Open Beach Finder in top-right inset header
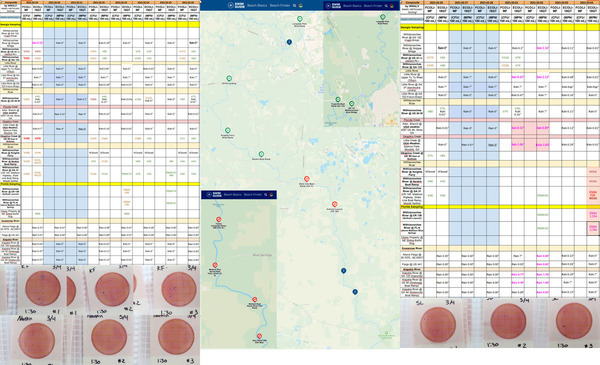 point(373,6)
